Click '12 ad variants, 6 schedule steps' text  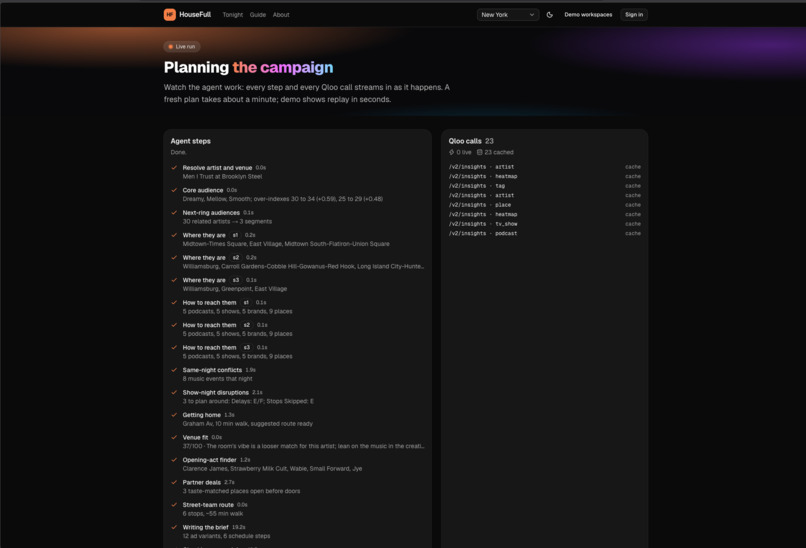tap(226, 536)
